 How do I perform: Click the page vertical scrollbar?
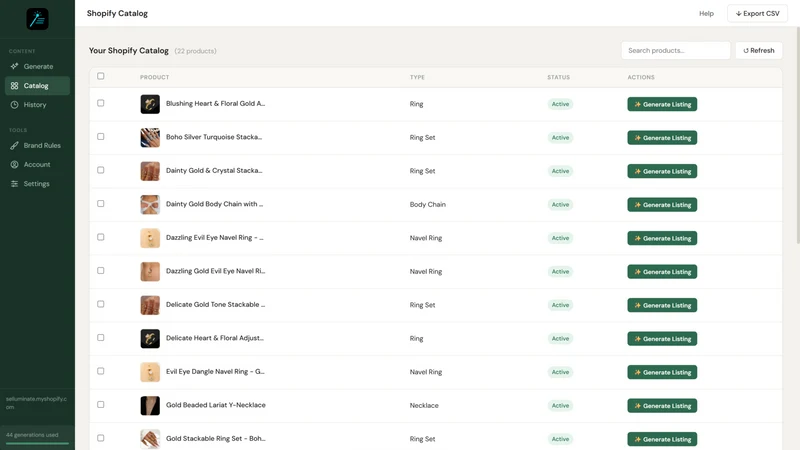click(797, 135)
